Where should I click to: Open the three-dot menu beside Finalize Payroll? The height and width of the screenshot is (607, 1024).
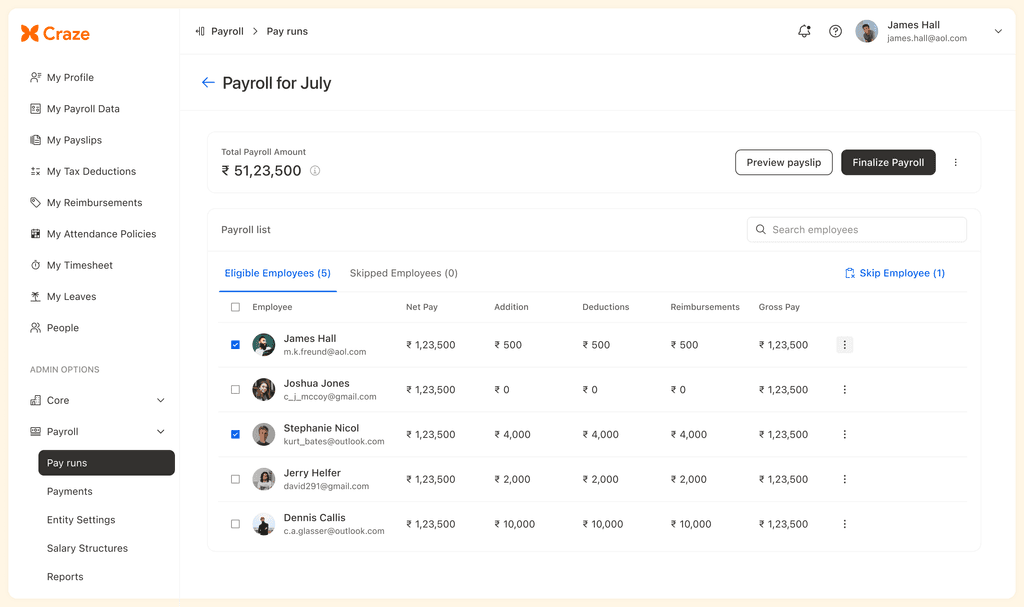click(955, 163)
